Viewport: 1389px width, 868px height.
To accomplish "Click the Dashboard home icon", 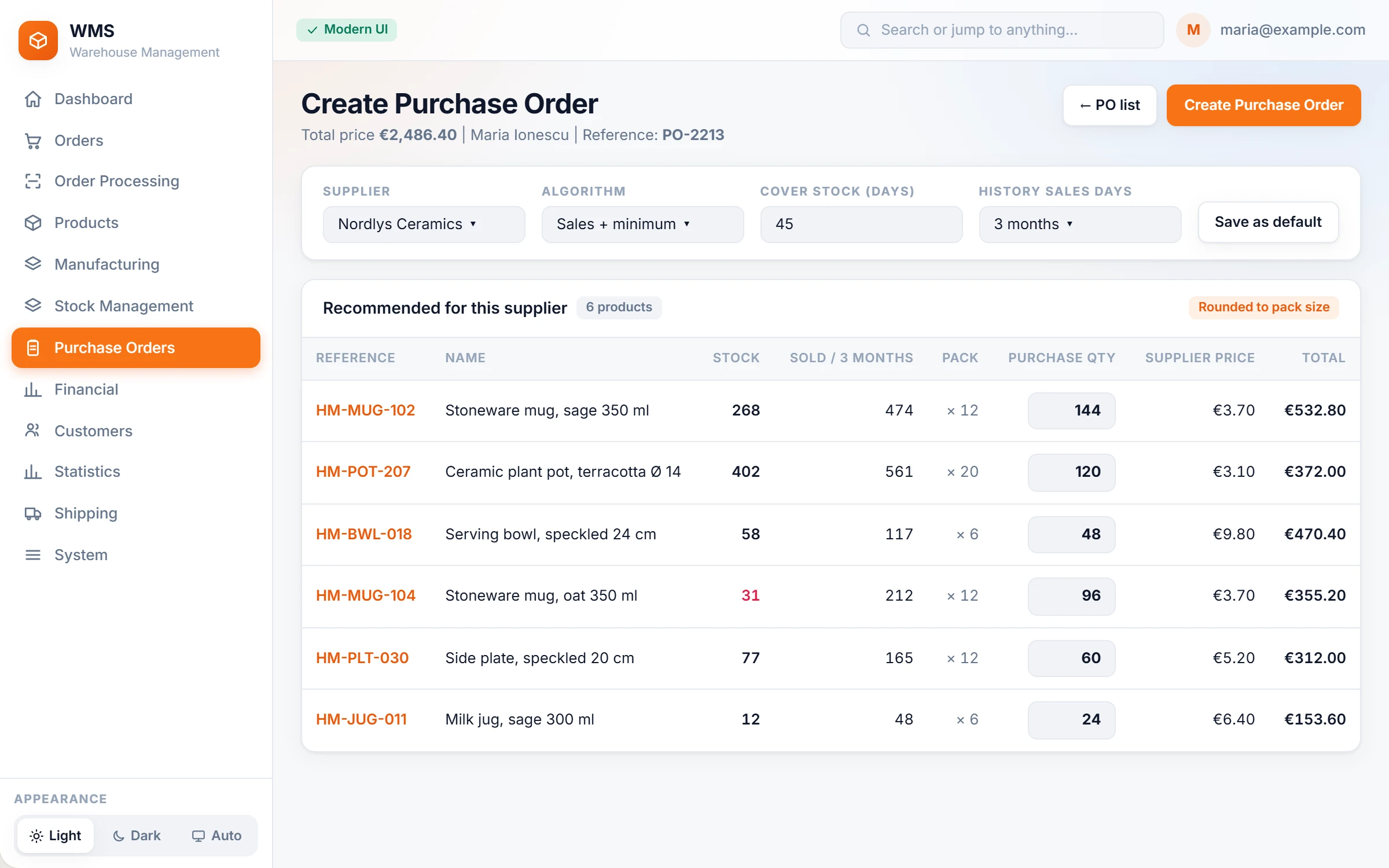I will [x=33, y=99].
